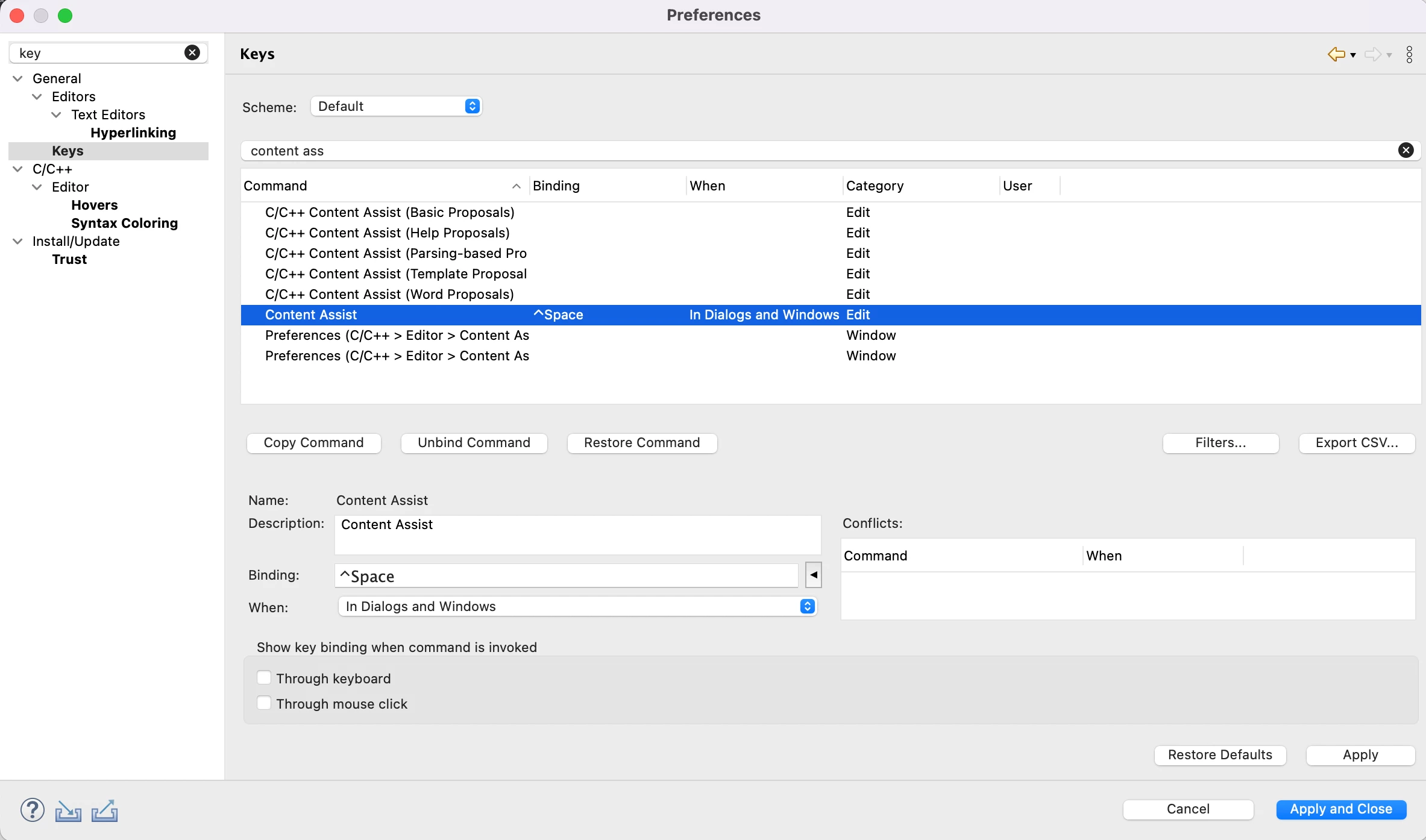The image size is (1426, 840).
Task: Click the Import preferences icon
Action: (68, 810)
